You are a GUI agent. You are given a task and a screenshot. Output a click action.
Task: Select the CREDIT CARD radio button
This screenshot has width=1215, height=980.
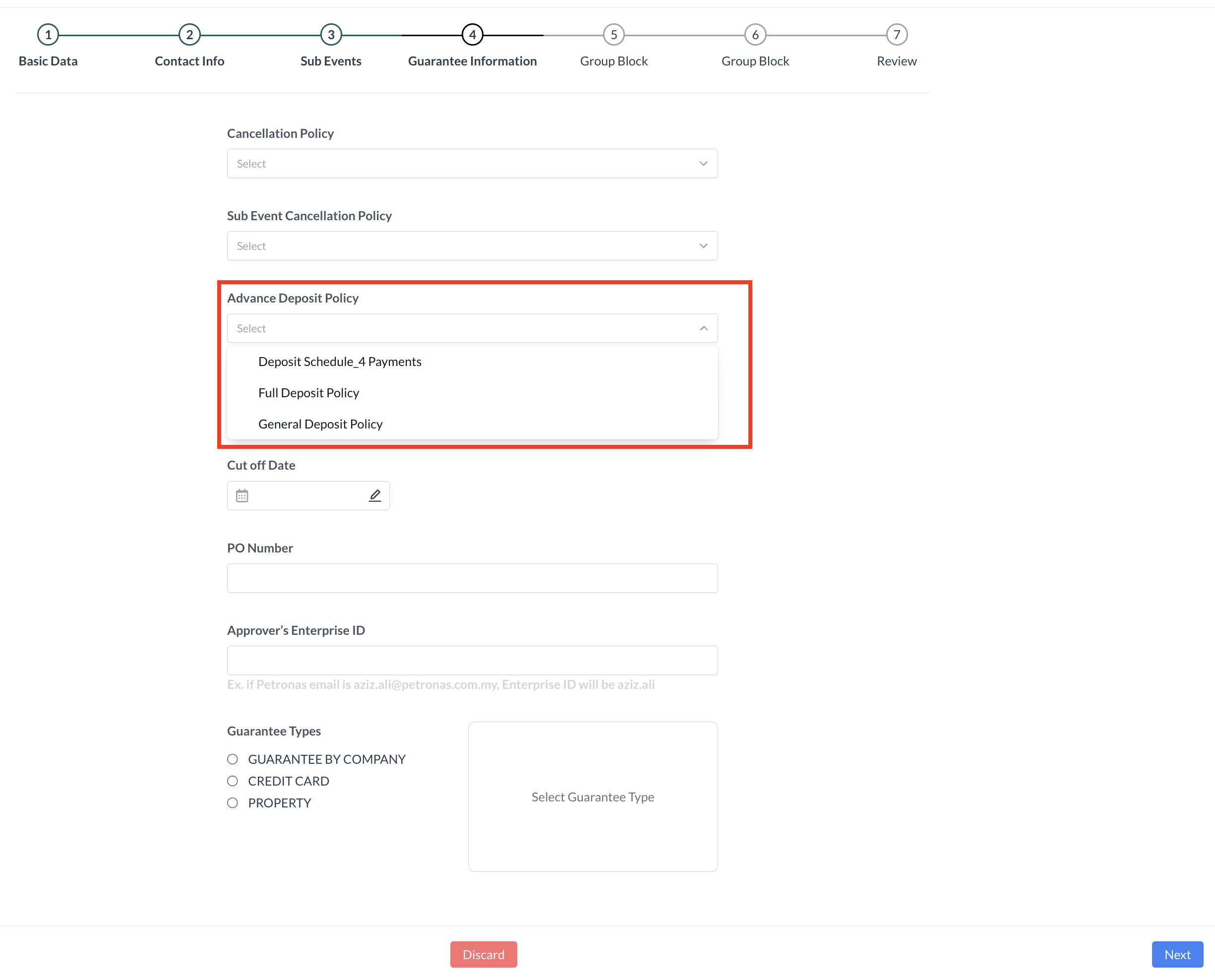[232, 781]
